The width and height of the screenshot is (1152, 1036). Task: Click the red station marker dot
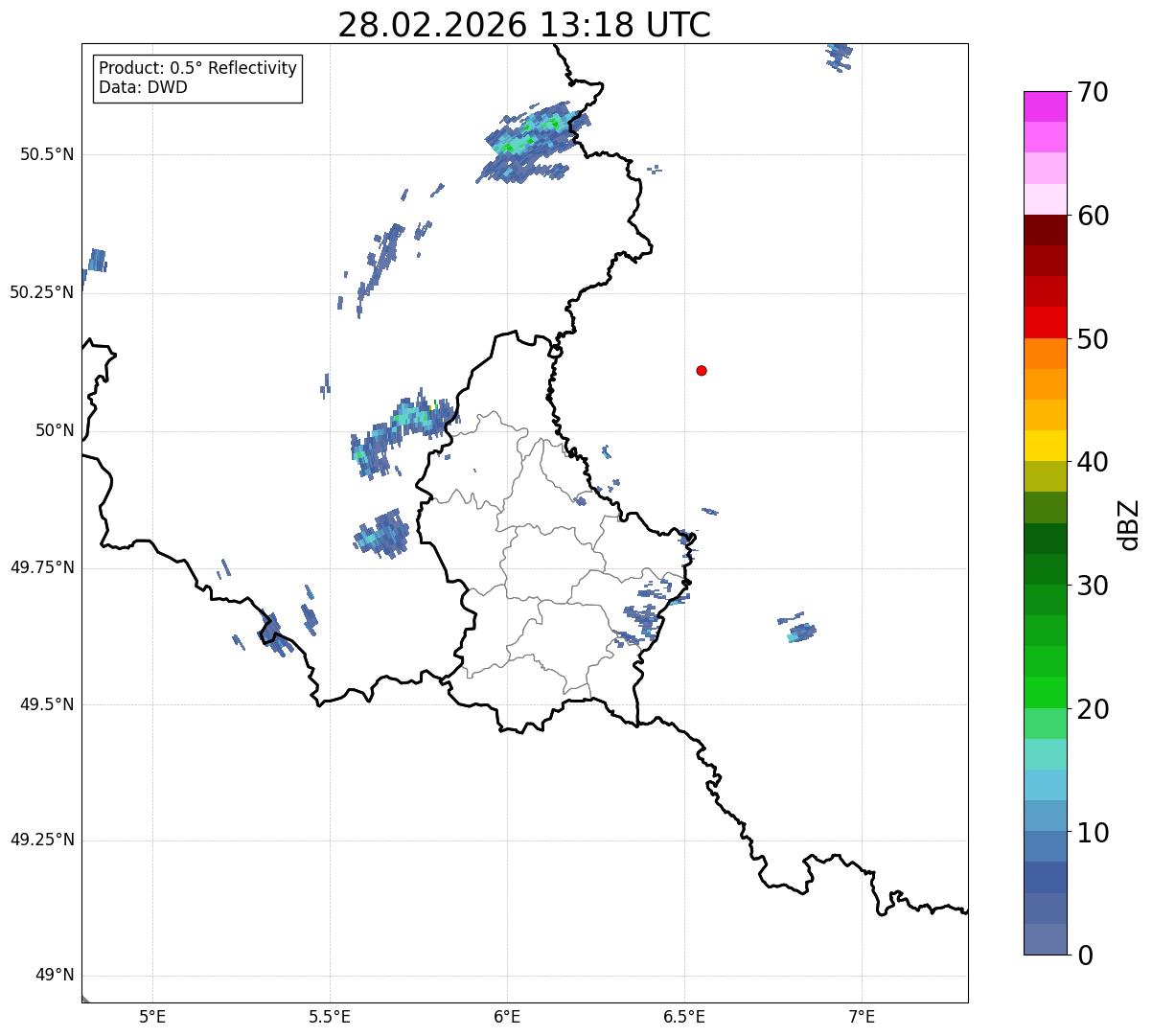pos(702,370)
